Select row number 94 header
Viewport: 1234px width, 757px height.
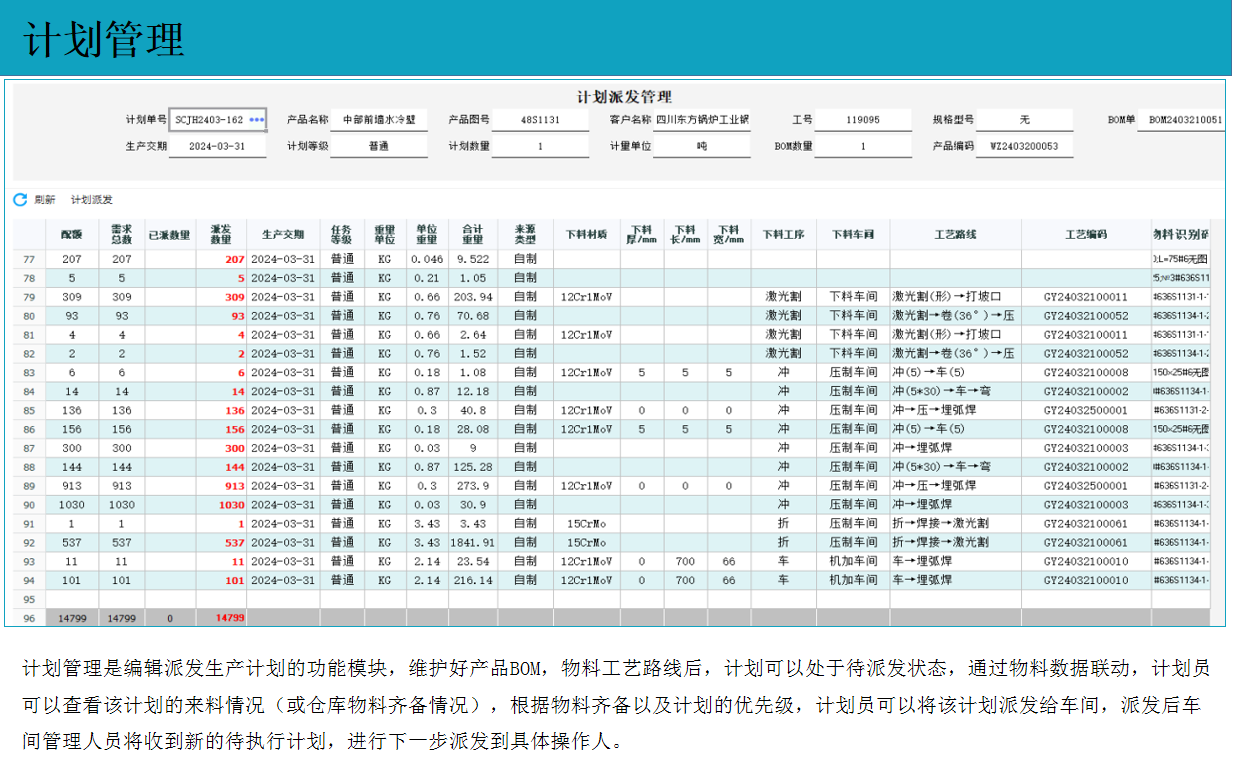click(x=29, y=580)
